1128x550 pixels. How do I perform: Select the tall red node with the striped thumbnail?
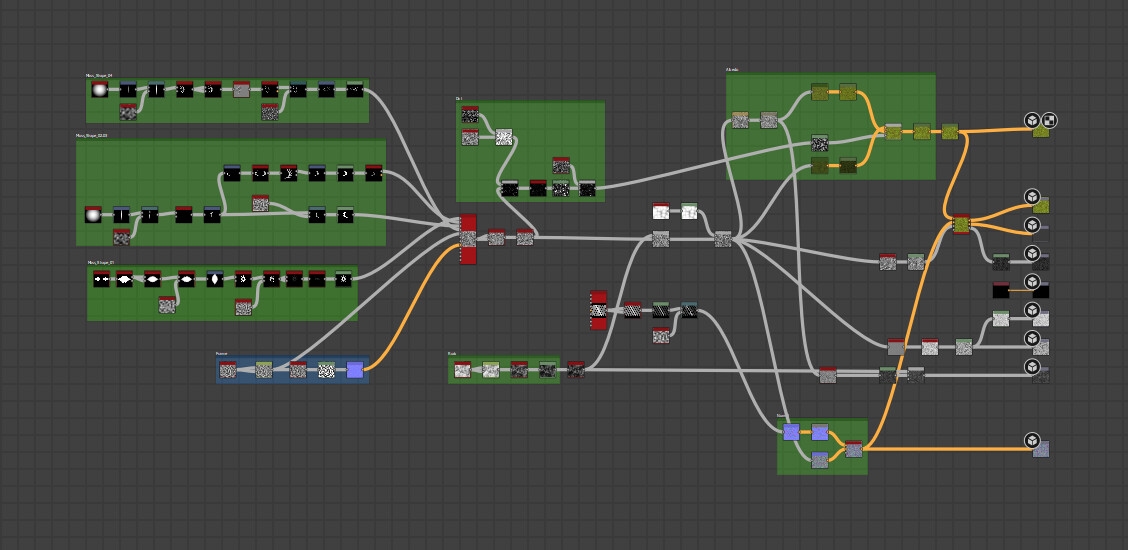(598, 311)
